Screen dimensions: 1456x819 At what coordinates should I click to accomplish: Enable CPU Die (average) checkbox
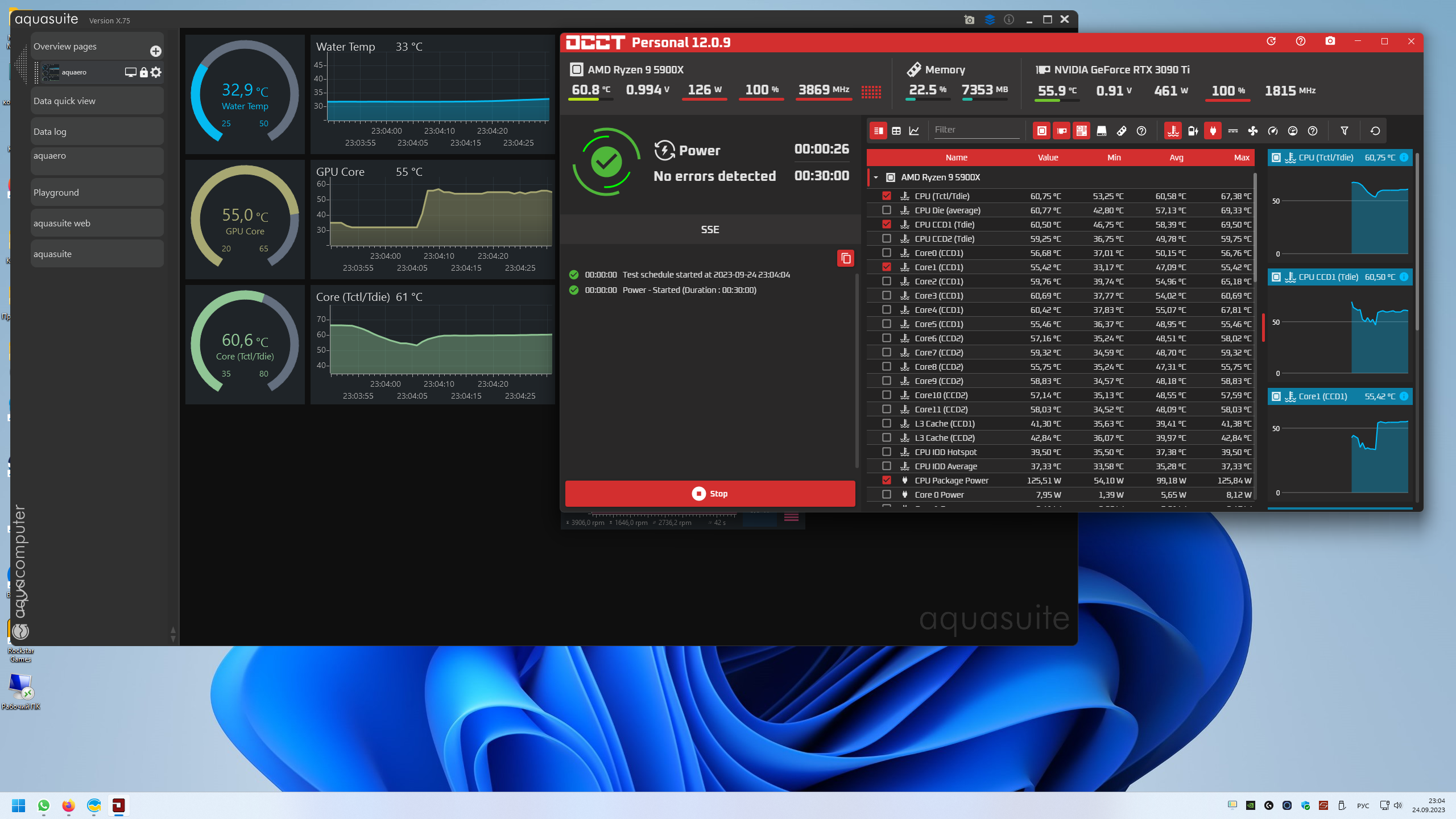point(886,210)
